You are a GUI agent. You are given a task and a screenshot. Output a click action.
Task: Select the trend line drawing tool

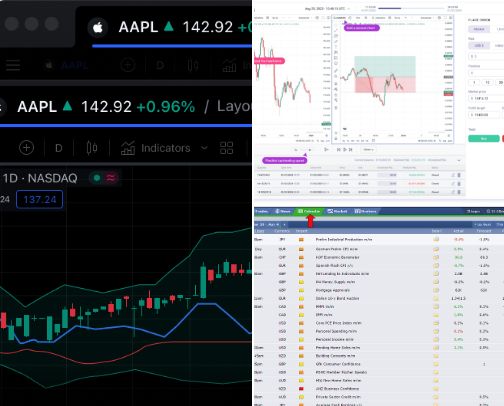[336, 30]
